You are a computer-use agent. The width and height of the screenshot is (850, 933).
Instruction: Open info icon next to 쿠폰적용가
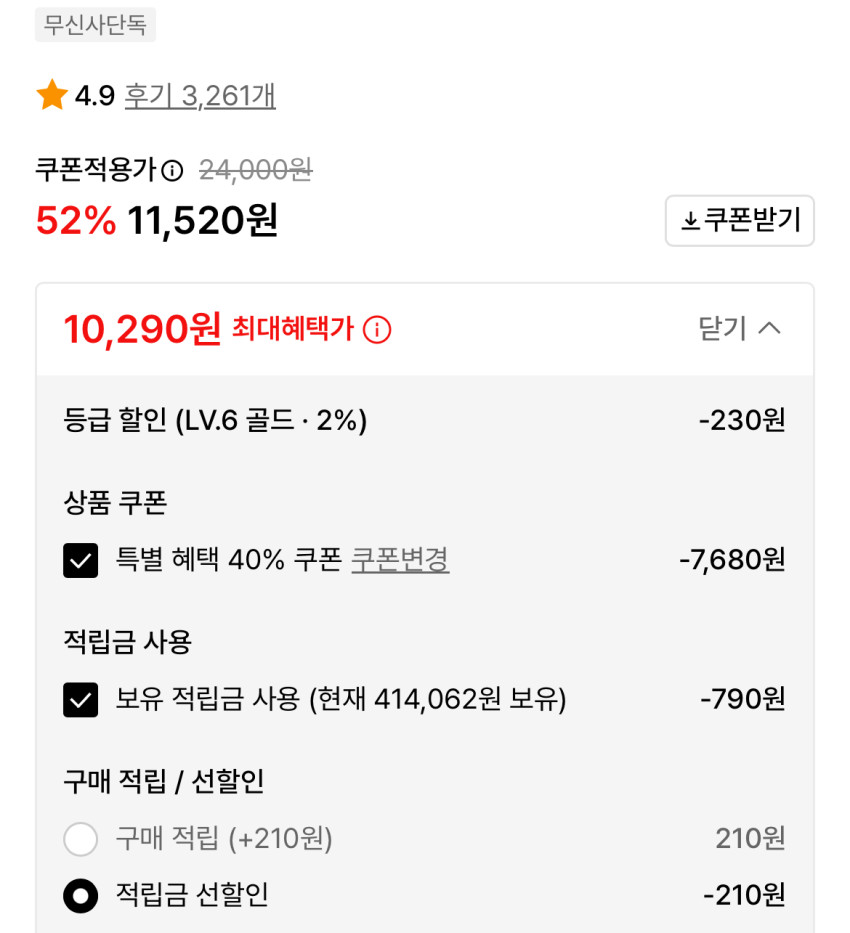[x=173, y=171]
